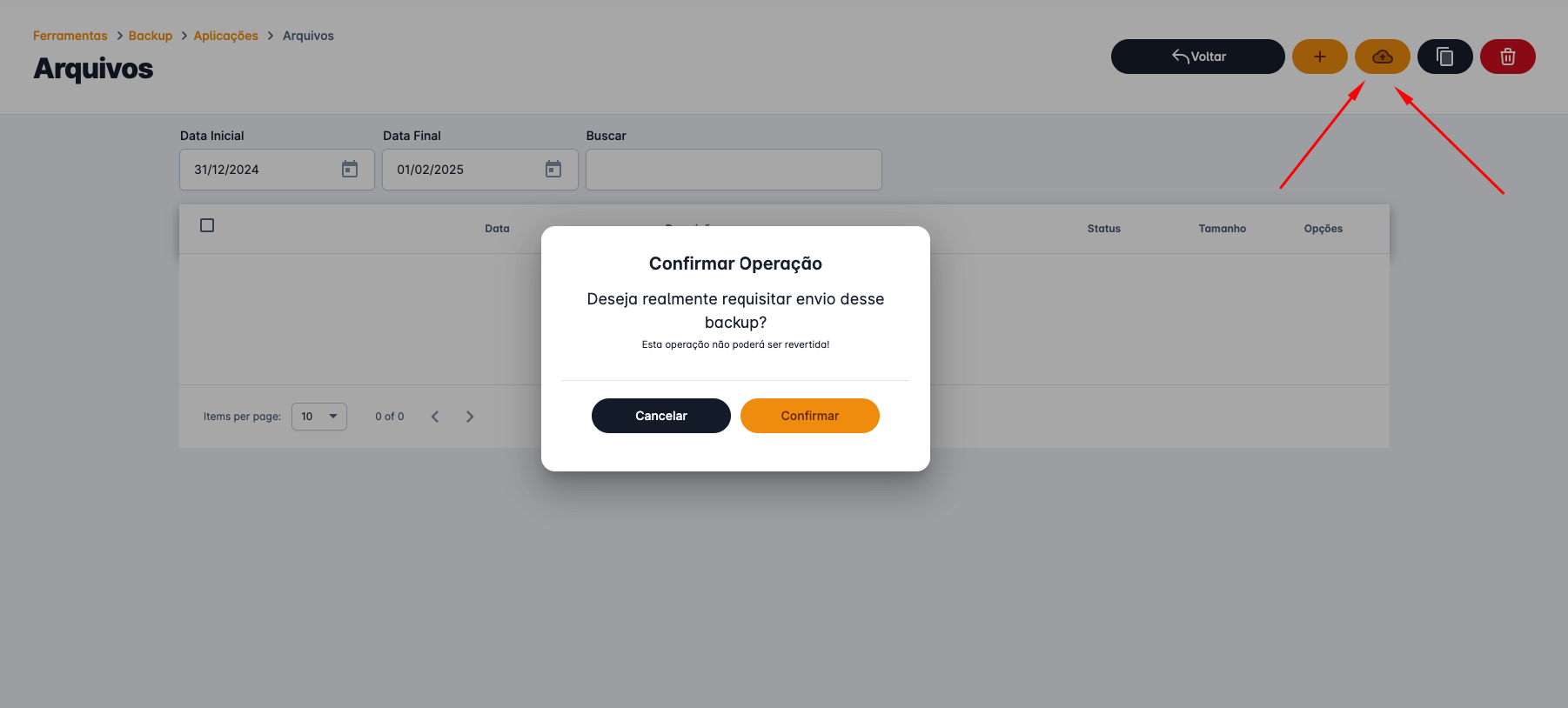Image resolution: width=1568 pixels, height=708 pixels.
Task: Open the items per page dropdown
Action: (319, 417)
